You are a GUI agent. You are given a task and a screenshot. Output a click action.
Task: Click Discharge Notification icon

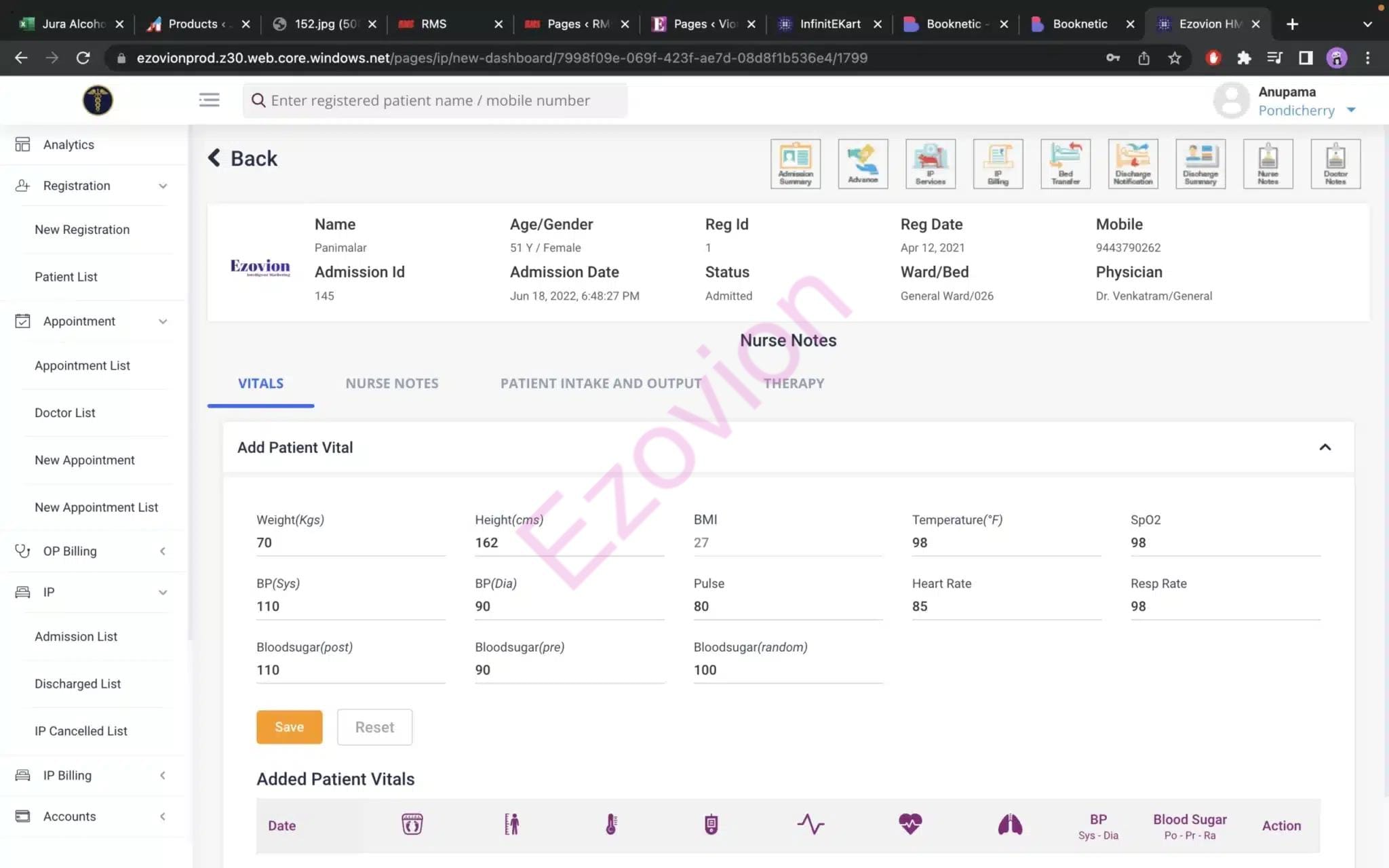coord(1133,163)
